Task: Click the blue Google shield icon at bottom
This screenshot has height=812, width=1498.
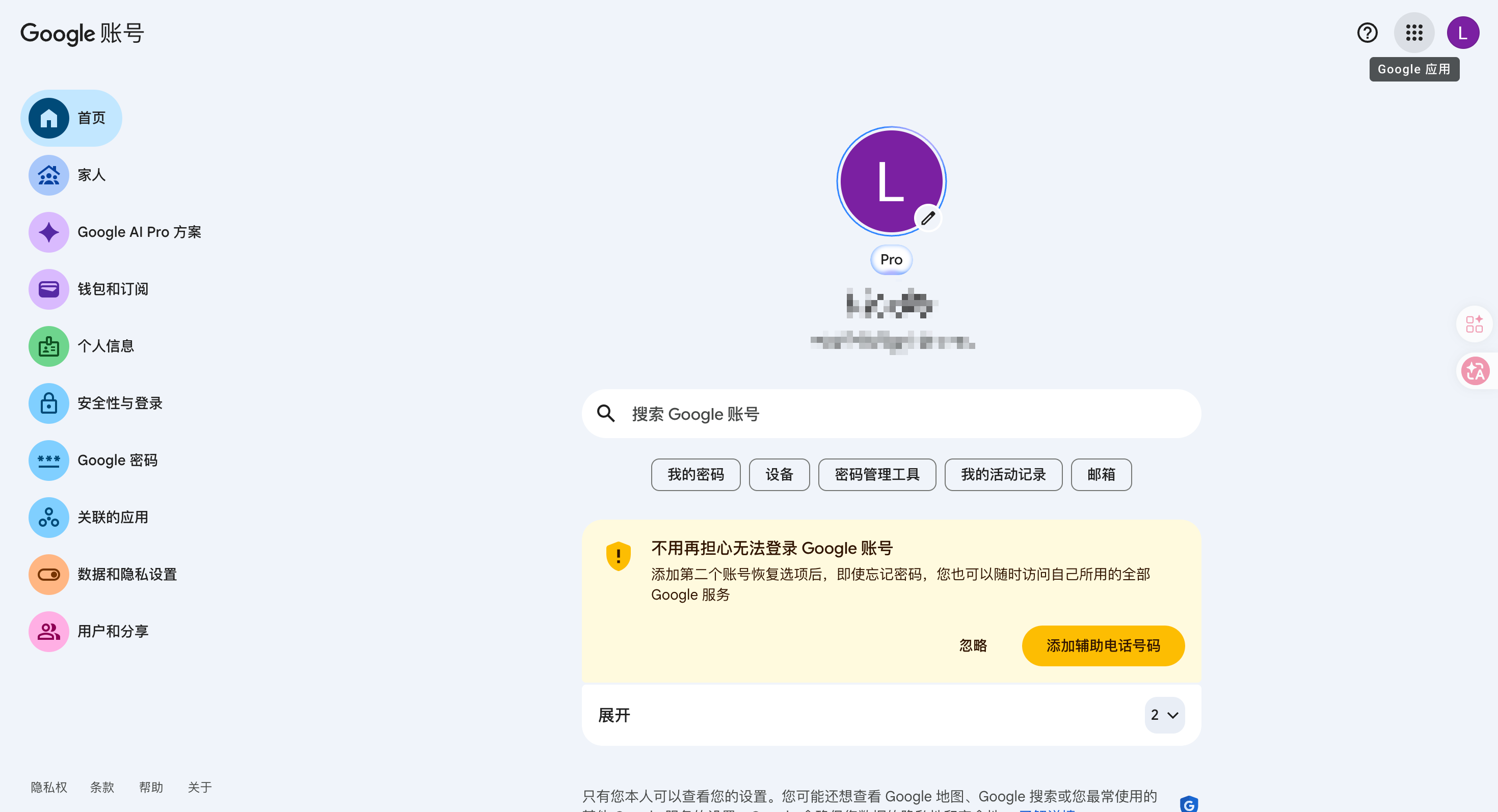Action: (1189, 803)
